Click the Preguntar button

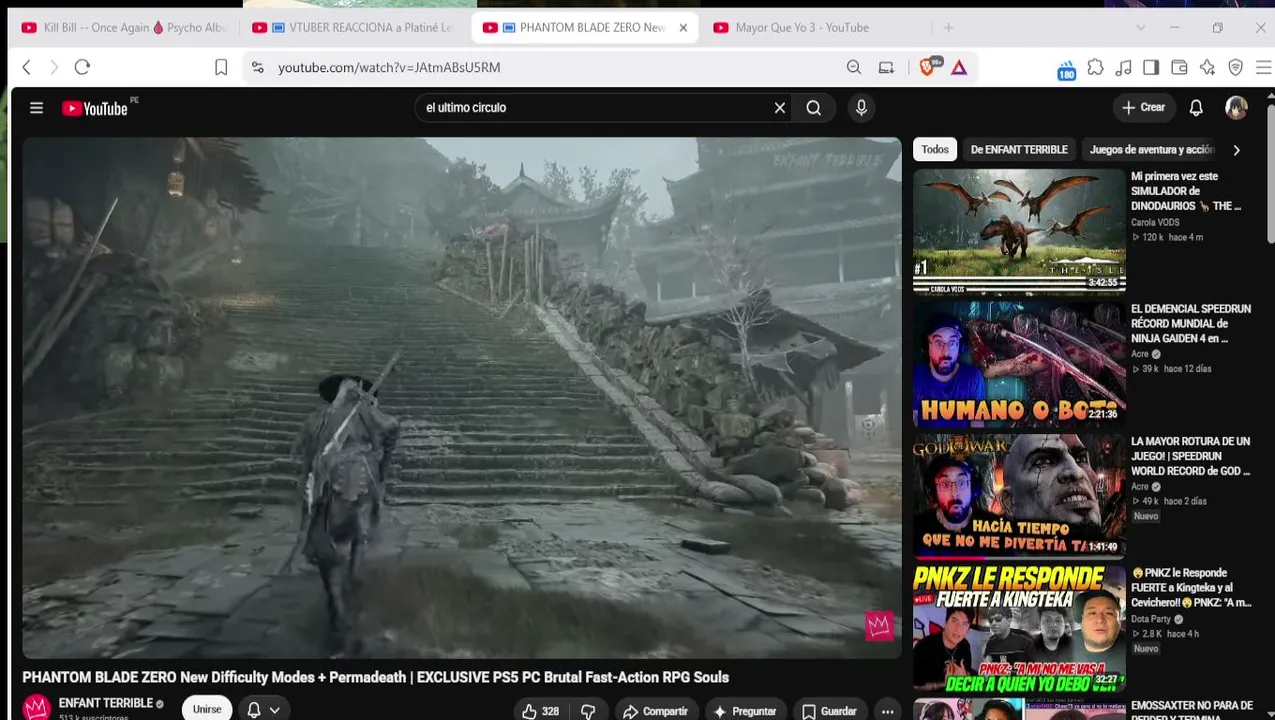(x=744, y=711)
